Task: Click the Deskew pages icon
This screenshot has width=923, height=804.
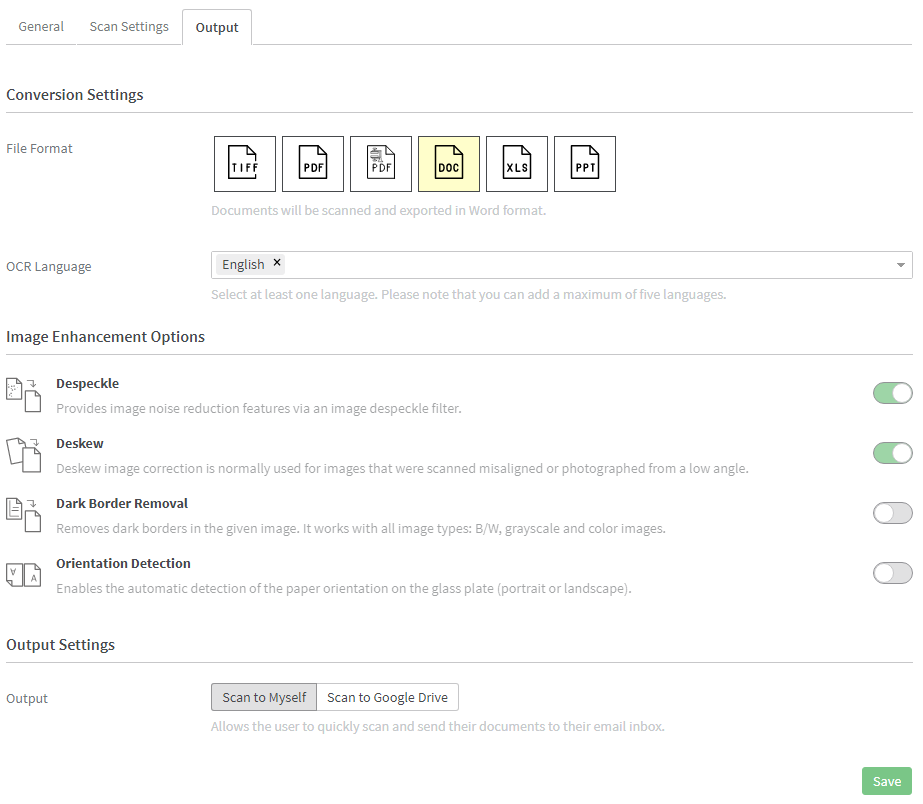Action: [24, 455]
